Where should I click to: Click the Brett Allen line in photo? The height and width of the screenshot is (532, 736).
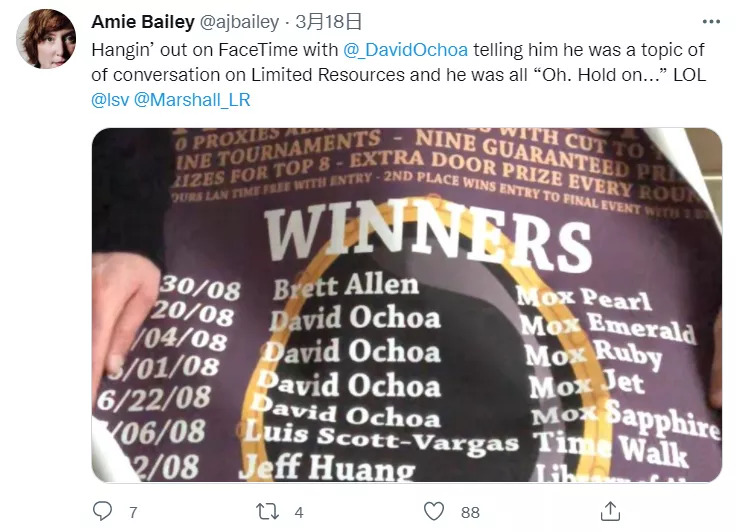(x=346, y=285)
